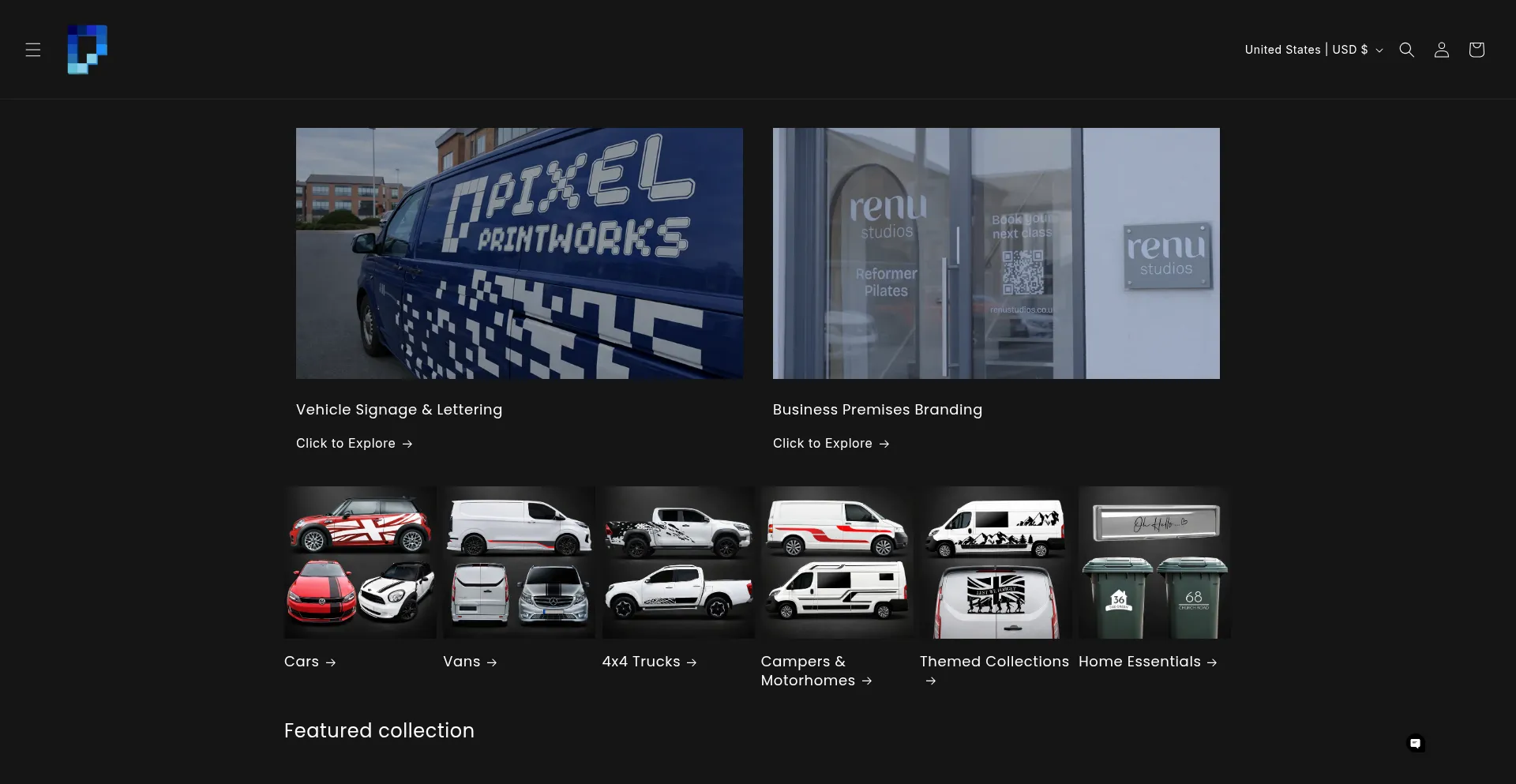The height and width of the screenshot is (784, 1516).
Task: Open the Home Essentials thumbnail
Action: point(1154,562)
